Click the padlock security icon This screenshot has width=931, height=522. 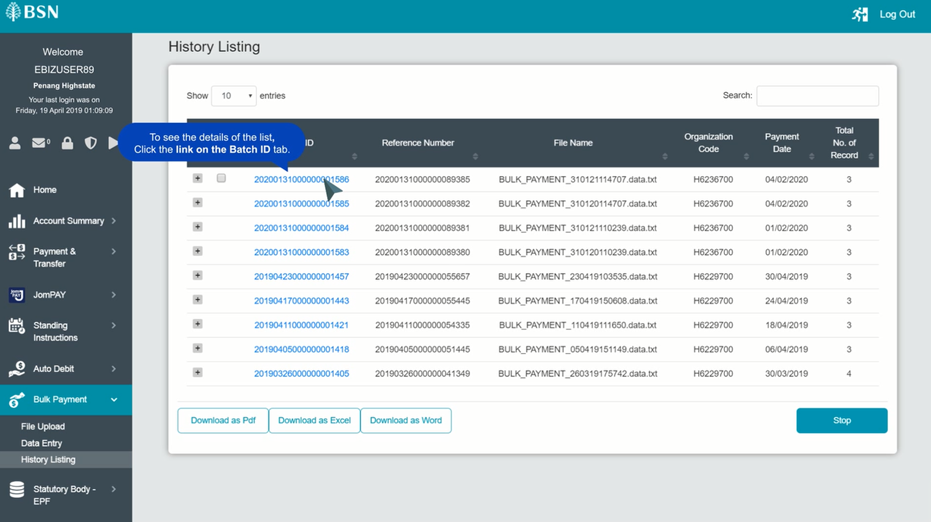67,143
